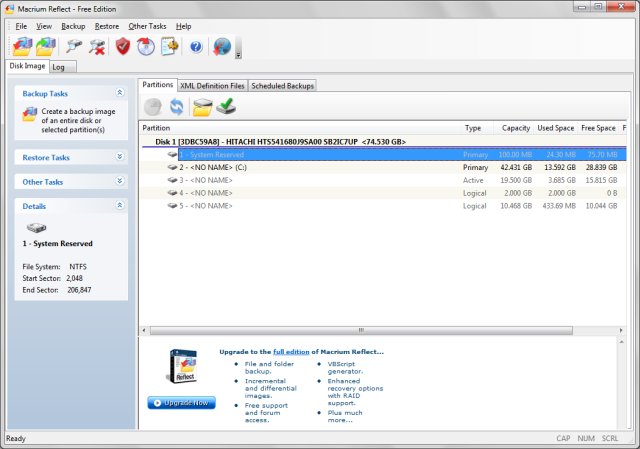Refresh partitions using the blue arrows icon

pos(177,108)
